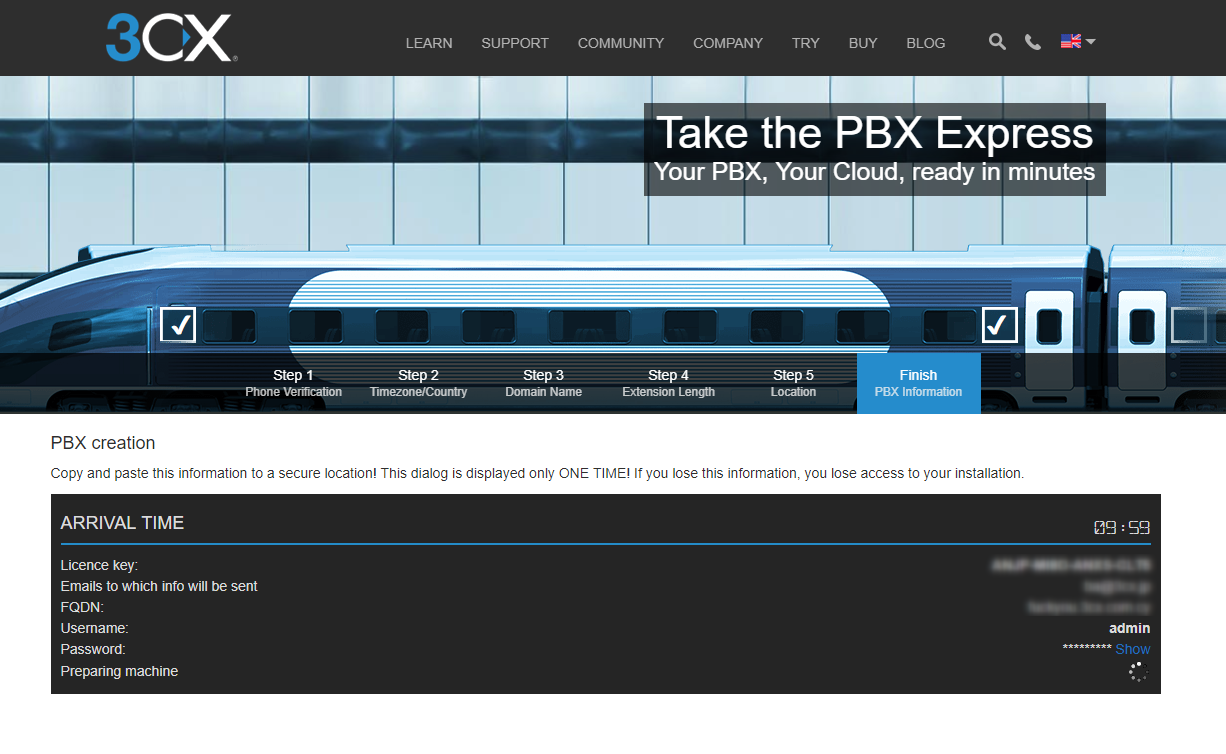Select Step 4 Extension Length
This screenshot has height=754, width=1226.
(669, 383)
